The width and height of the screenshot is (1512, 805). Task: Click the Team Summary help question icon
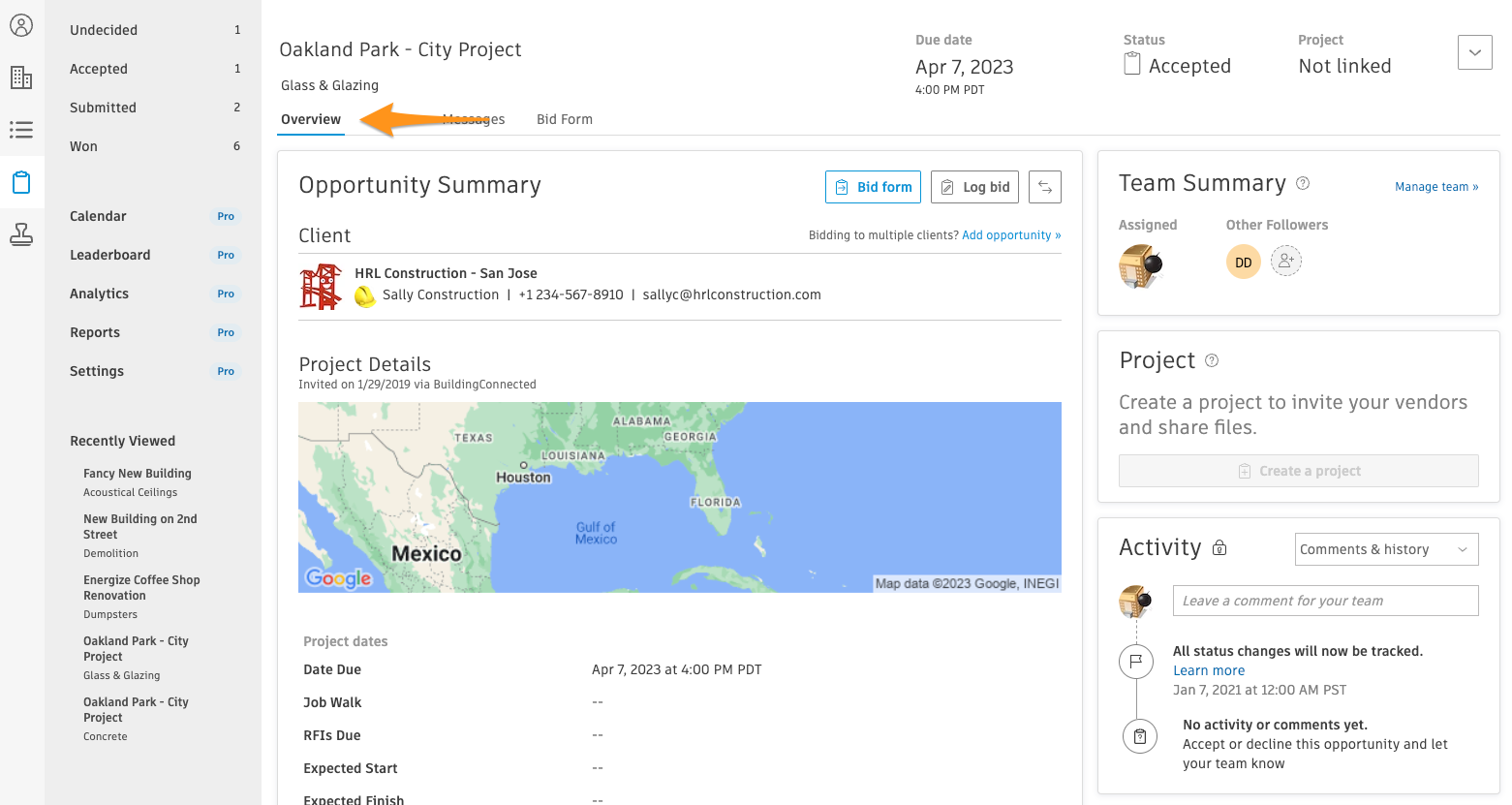click(1303, 183)
